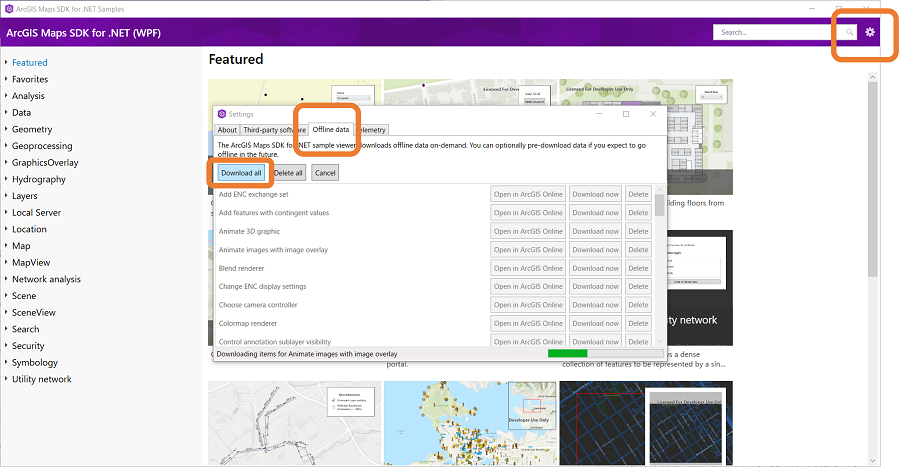Open Animate 3D graphic in ArcGIS Online
Screen dimensions: 899x467
(528, 231)
